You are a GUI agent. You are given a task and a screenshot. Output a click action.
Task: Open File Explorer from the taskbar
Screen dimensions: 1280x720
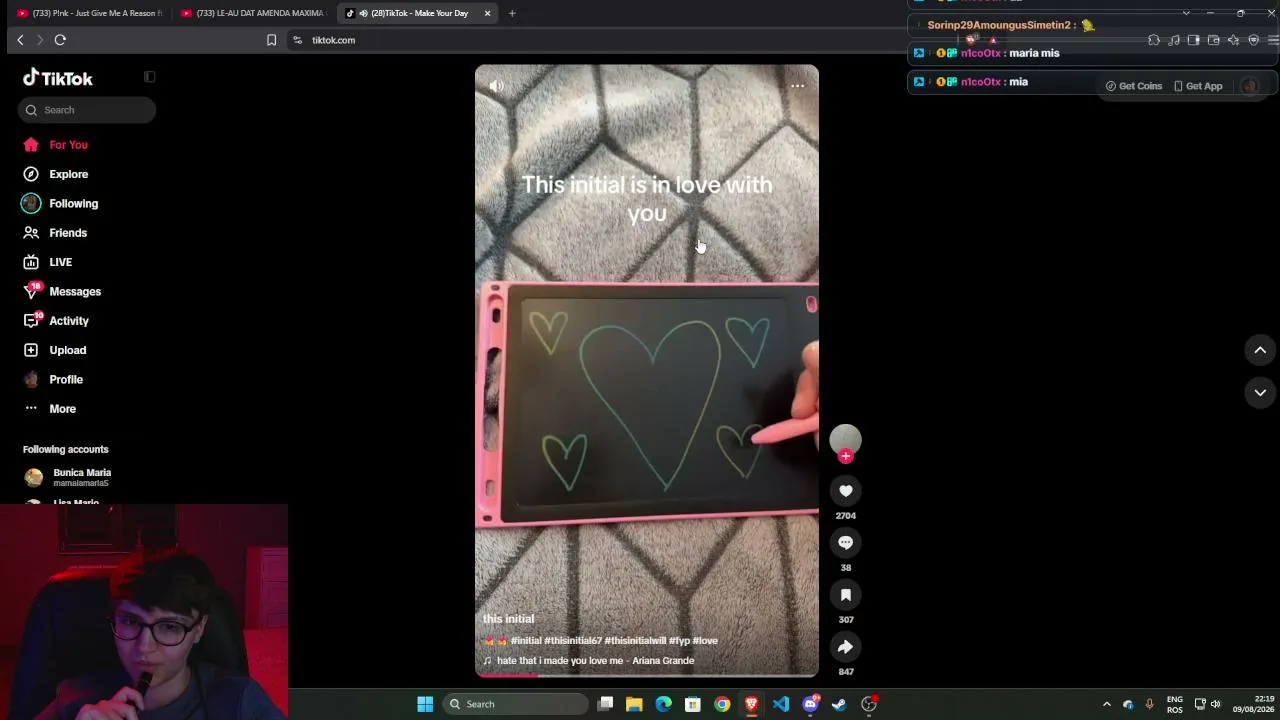[634, 704]
